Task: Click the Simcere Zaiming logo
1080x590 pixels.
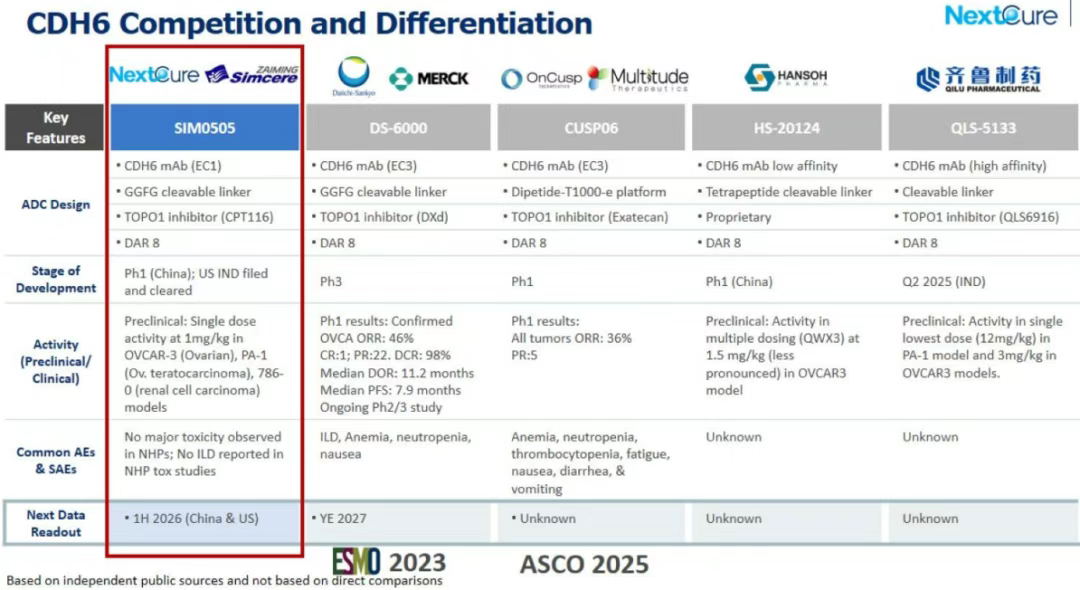Action: 252,74
